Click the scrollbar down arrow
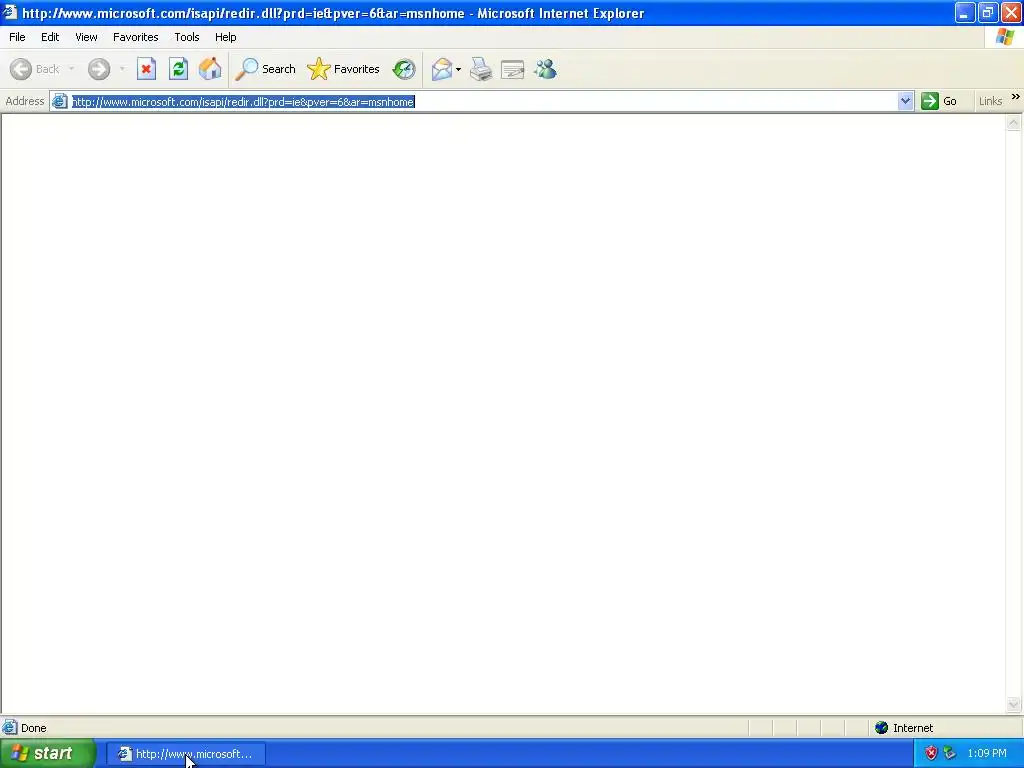The image size is (1024, 768). [x=1014, y=704]
